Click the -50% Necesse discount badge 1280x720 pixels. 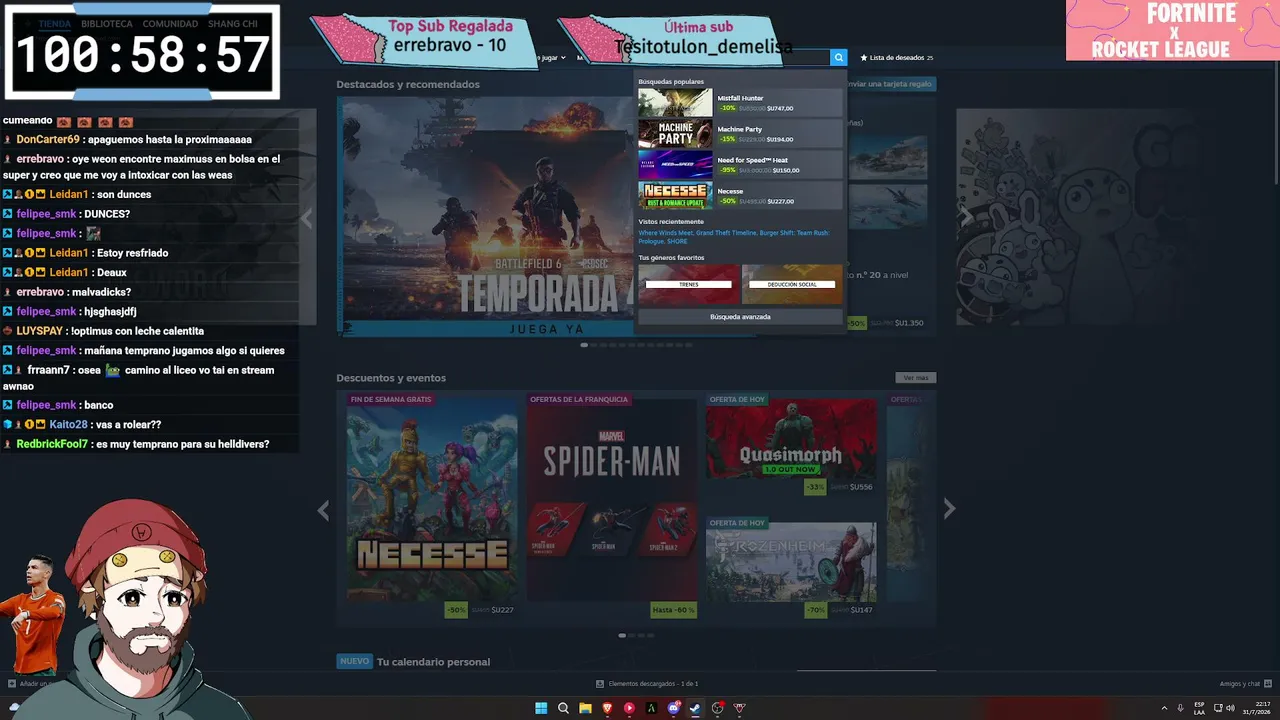tap(456, 609)
